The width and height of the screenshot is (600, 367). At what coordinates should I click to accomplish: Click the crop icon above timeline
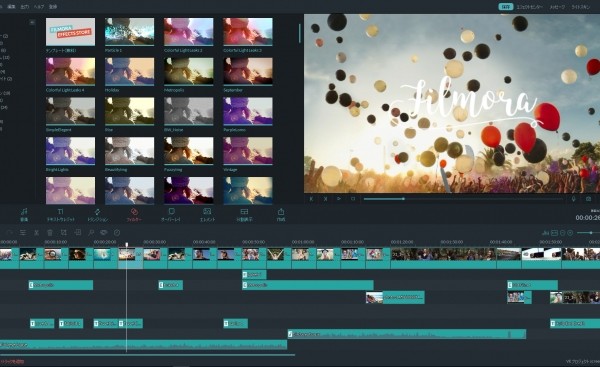coord(64,233)
